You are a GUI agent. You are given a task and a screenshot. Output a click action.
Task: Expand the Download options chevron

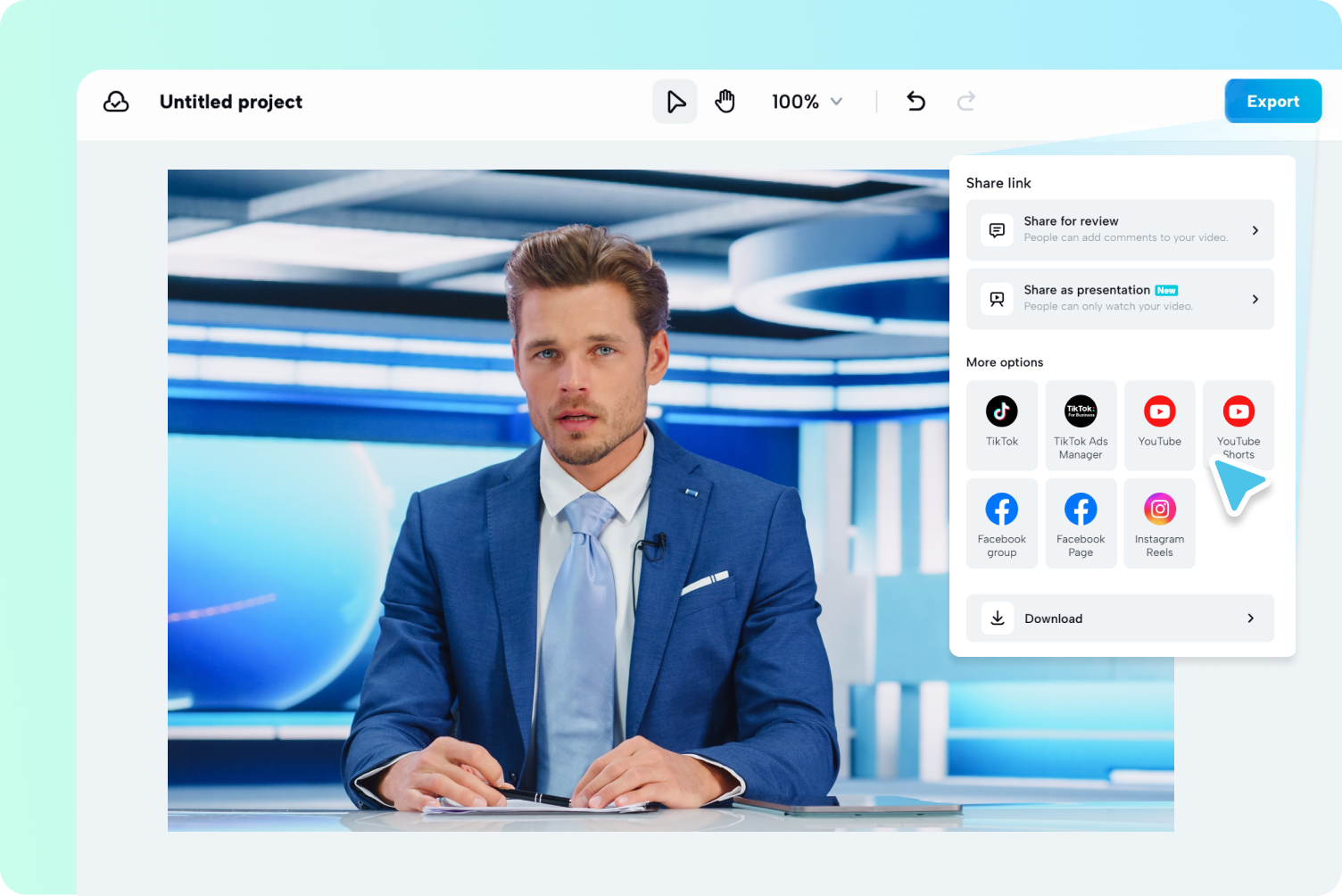click(1251, 618)
